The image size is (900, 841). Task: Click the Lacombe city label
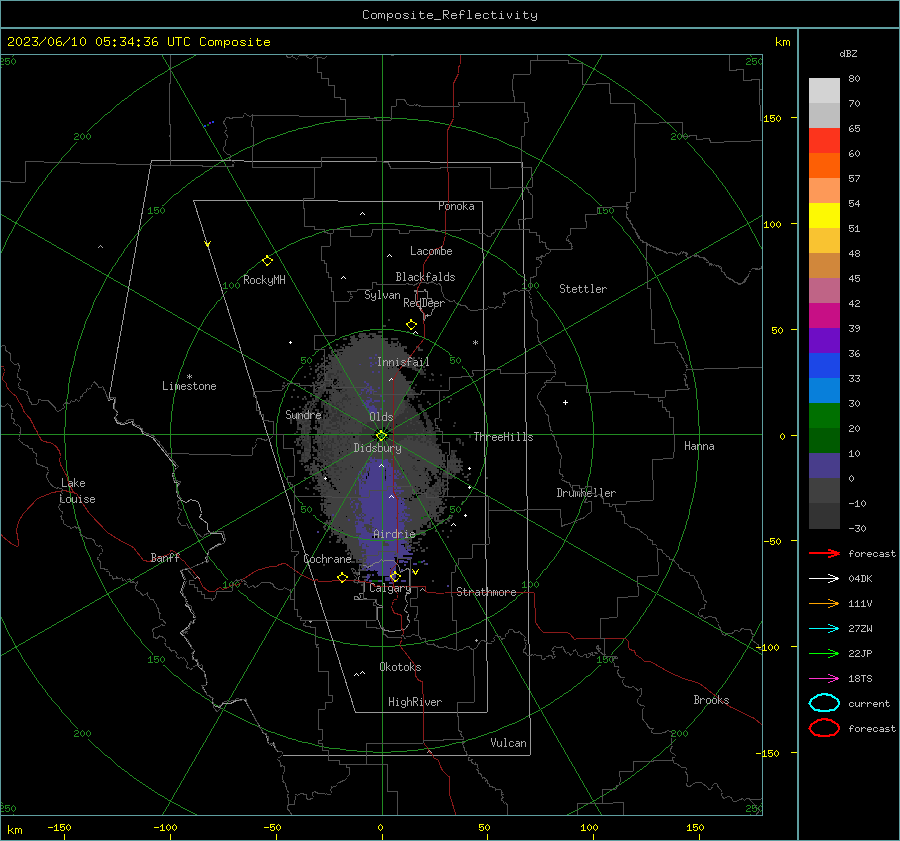(431, 251)
